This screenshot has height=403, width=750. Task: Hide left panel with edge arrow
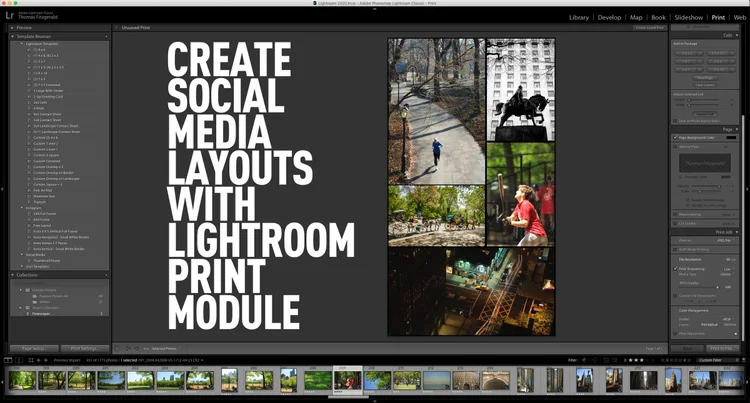2,189
